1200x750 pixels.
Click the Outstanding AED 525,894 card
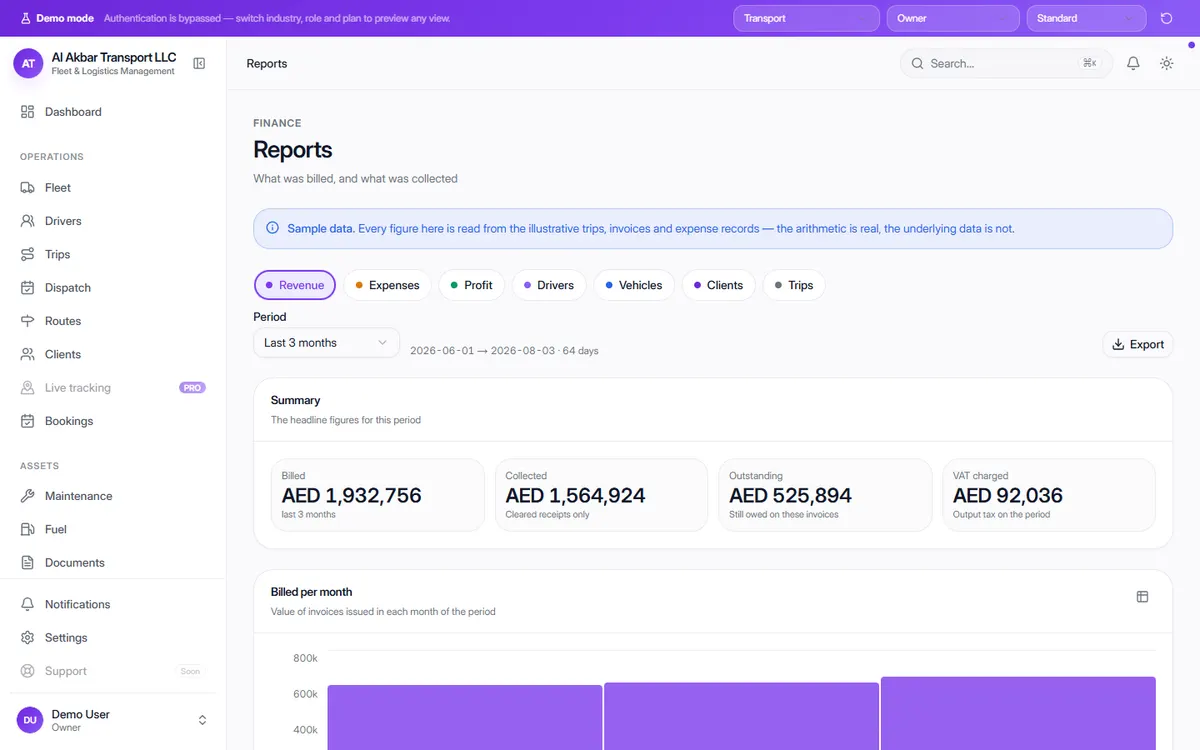[x=825, y=495]
